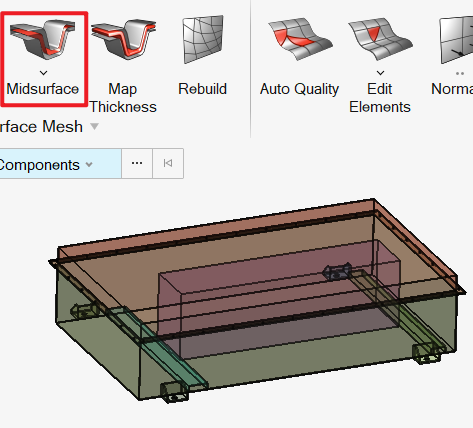Viewport: 473px width, 428px height.
Task: Launch the Auto Quality tool
Action: [x=300, y=39]
